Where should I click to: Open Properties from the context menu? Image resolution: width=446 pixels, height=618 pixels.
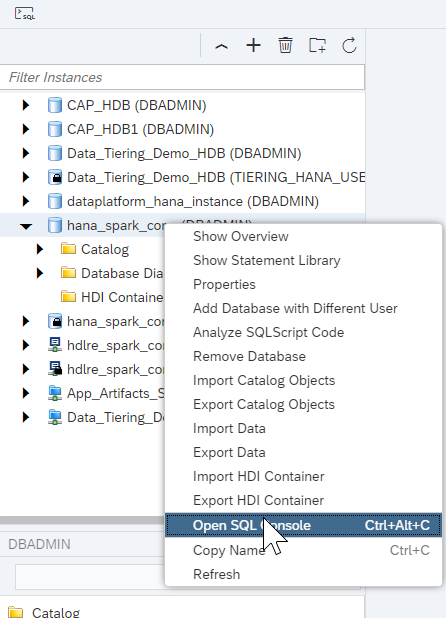tap(303, 285)
